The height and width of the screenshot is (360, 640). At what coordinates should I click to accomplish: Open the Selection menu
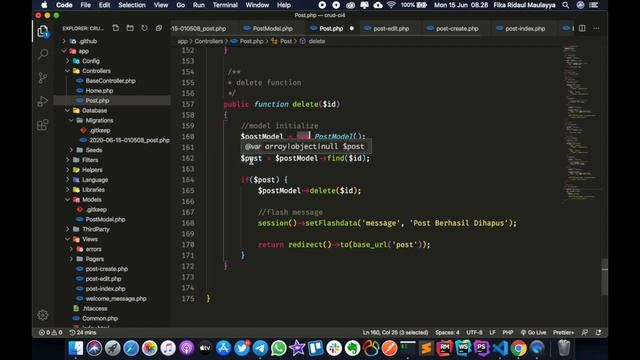point(132,5)
